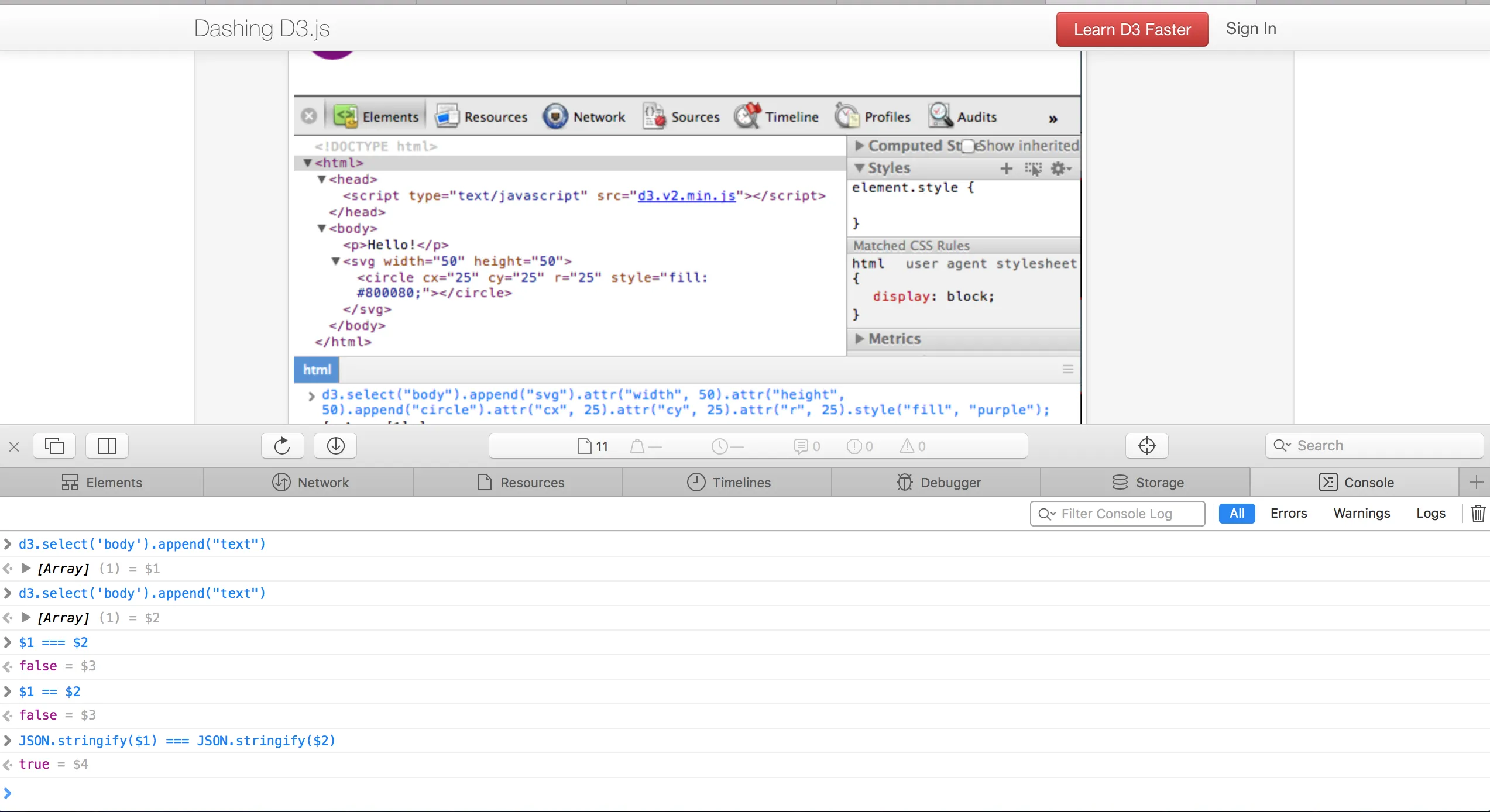This screenshot has width=1490, height=812.
Task: Filter console to Warnings only
Action: click(x=1361, y=514)
